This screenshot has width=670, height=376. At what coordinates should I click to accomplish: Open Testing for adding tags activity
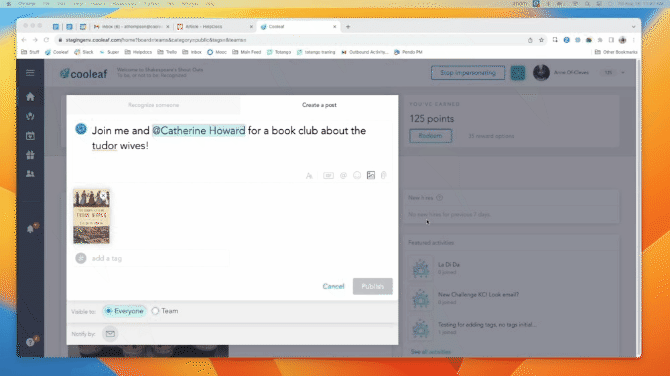(487, 325)
